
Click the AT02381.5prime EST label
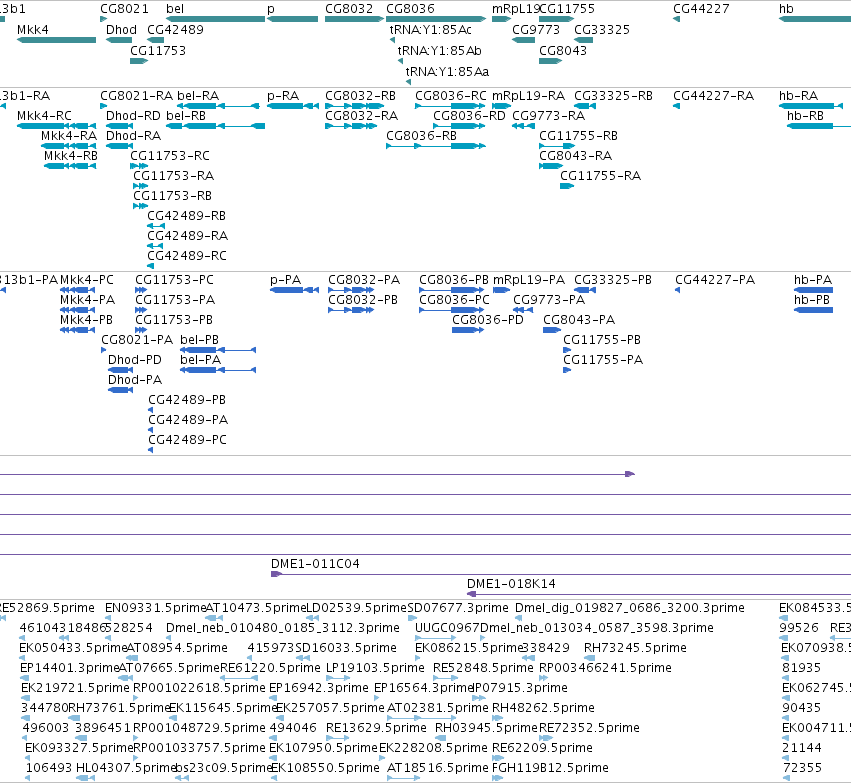437,708
